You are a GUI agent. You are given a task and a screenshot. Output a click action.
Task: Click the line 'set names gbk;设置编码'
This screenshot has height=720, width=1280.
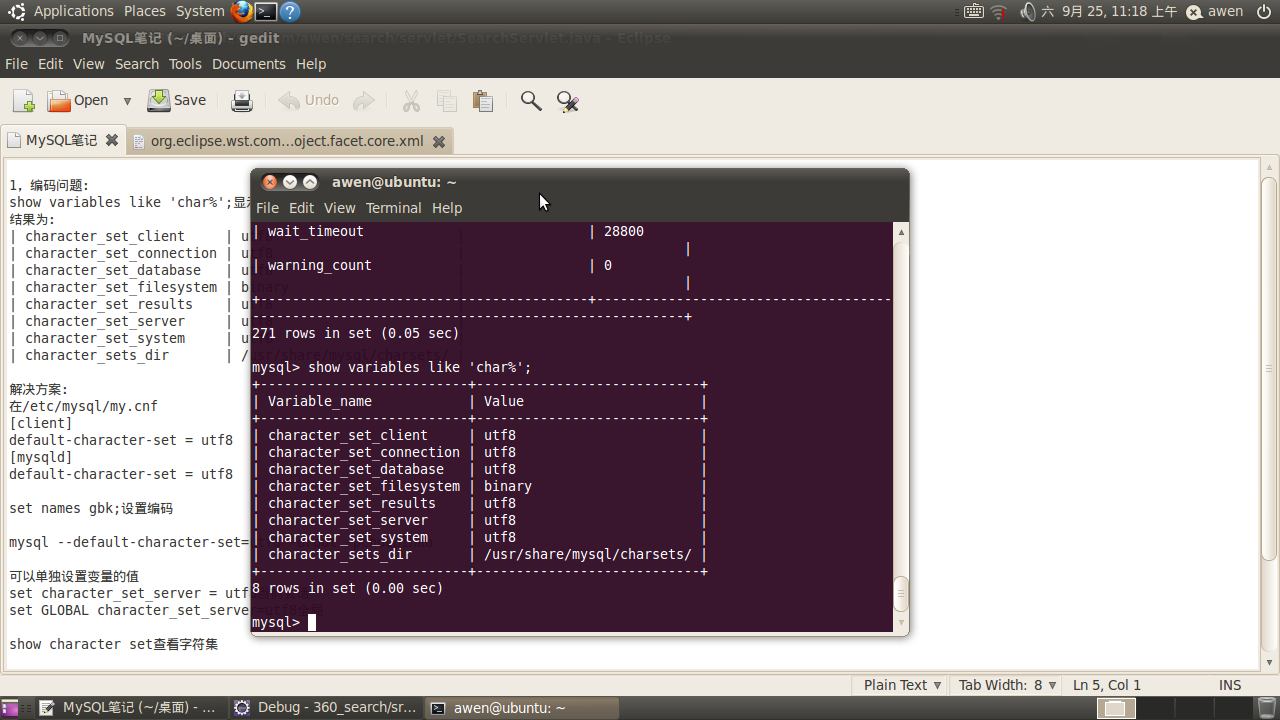(91, 508)
